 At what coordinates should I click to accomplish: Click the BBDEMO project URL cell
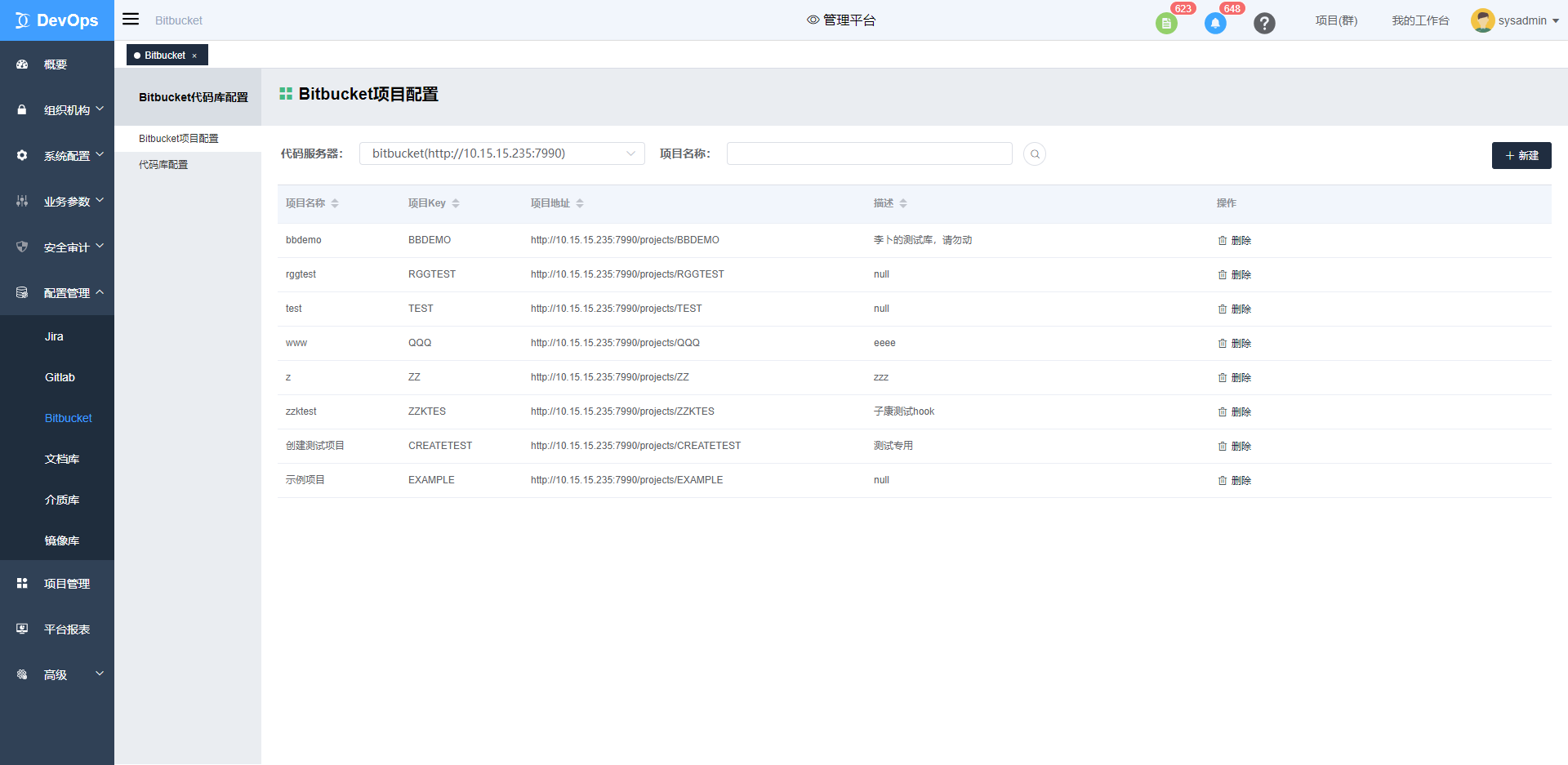pyautogui.click(x=625, y=240)
